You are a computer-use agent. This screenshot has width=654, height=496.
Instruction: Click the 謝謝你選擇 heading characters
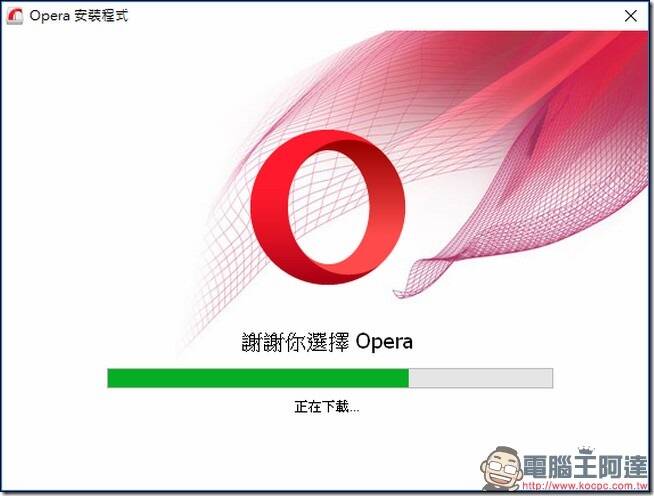295,342
